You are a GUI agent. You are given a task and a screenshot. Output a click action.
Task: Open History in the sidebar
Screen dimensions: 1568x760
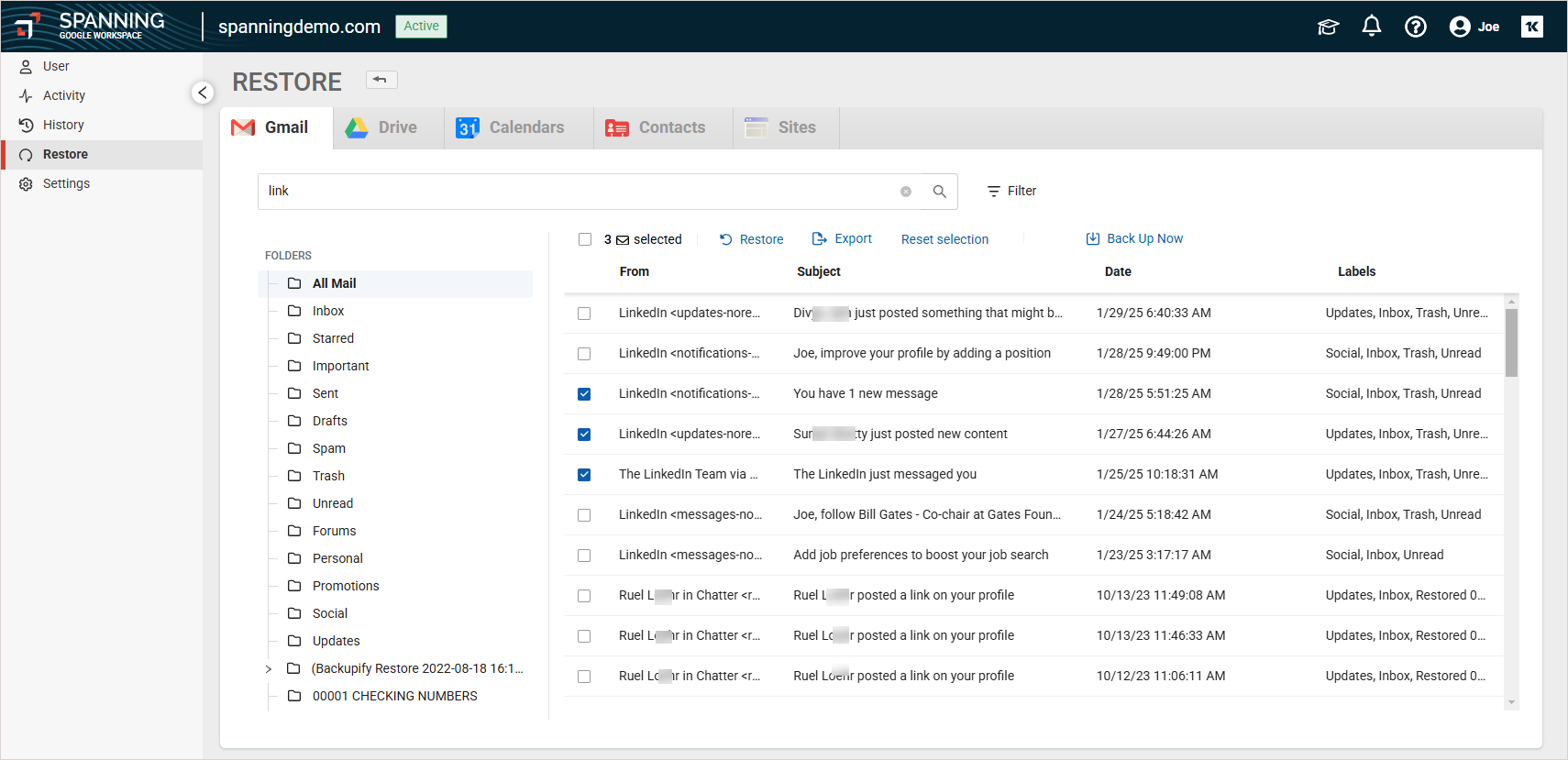(x=101, y=125)
